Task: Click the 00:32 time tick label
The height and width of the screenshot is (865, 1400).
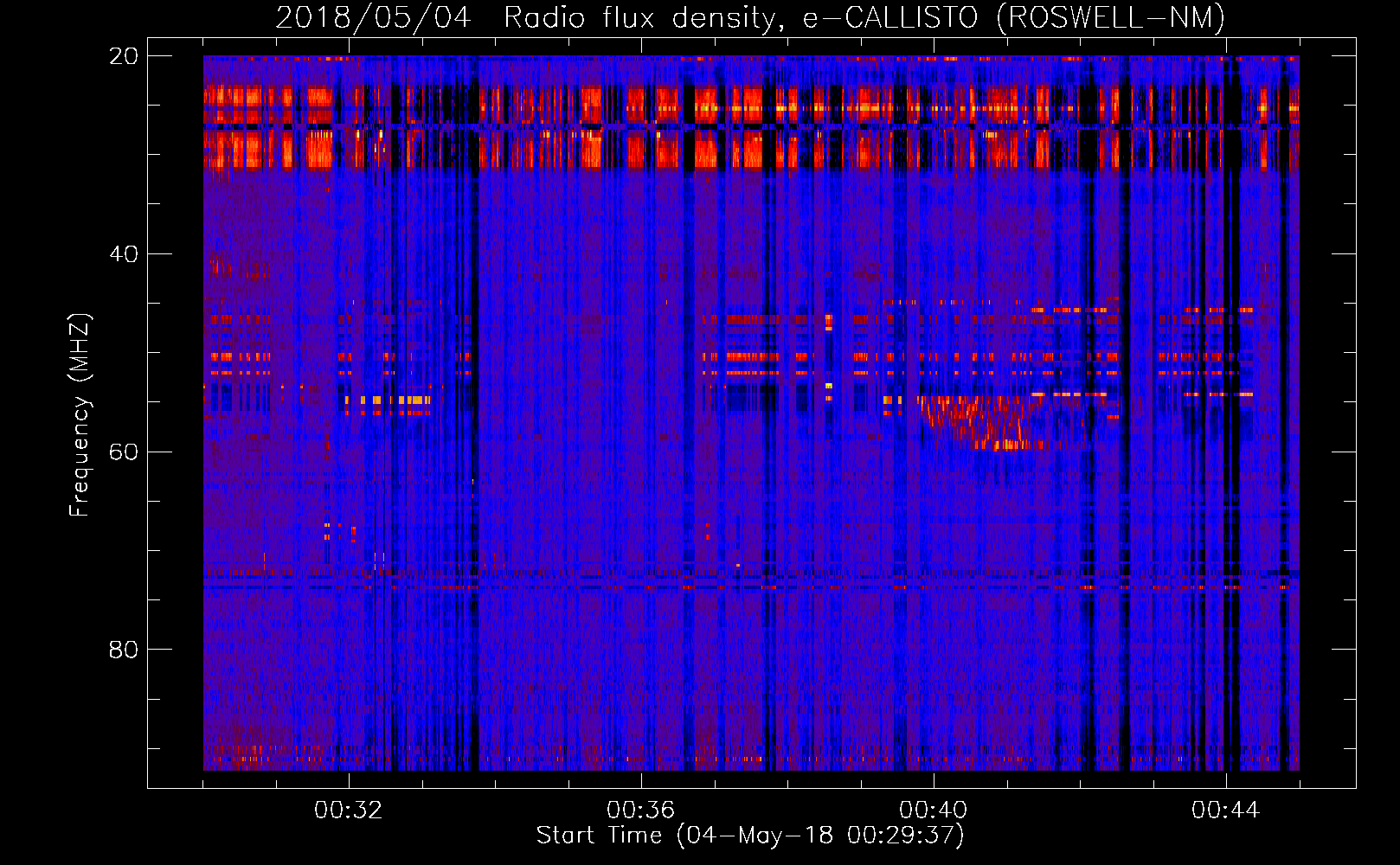Action: click(349, 811)
